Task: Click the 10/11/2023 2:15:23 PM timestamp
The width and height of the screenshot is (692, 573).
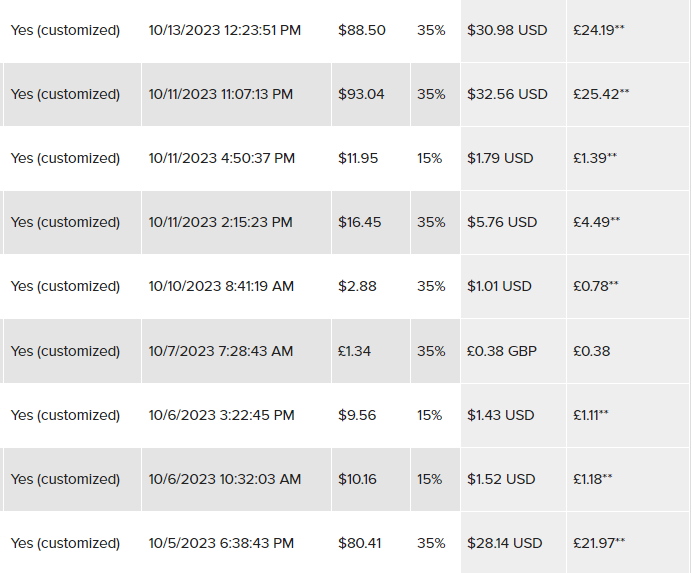Action: pyautogui.click(x=220, y=222)
